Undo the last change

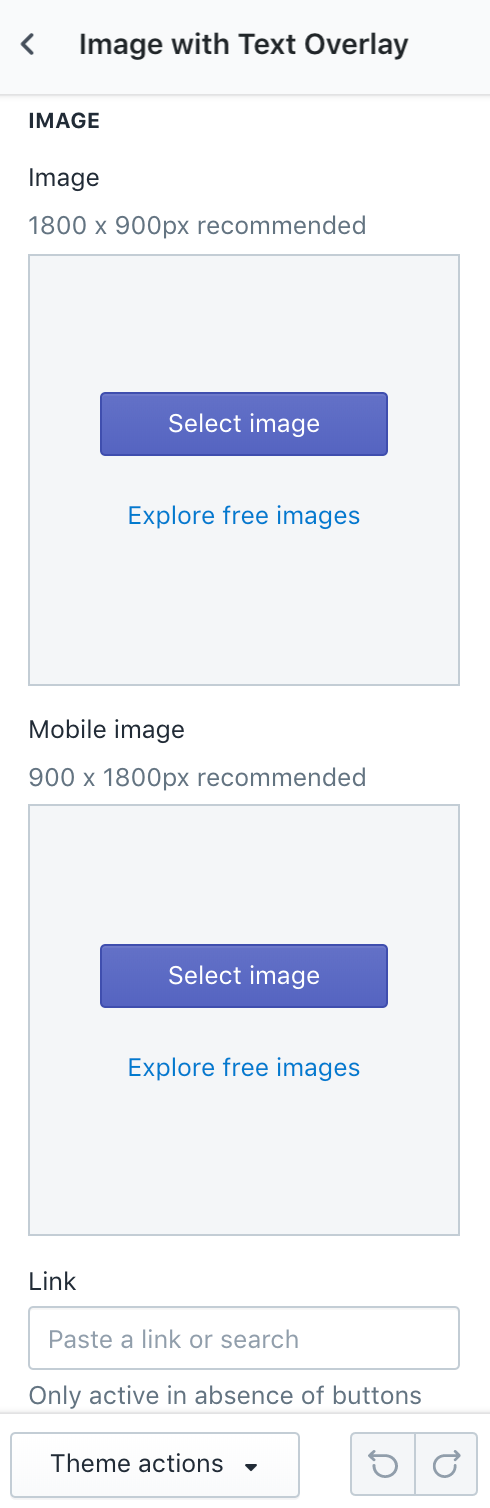383,1465
